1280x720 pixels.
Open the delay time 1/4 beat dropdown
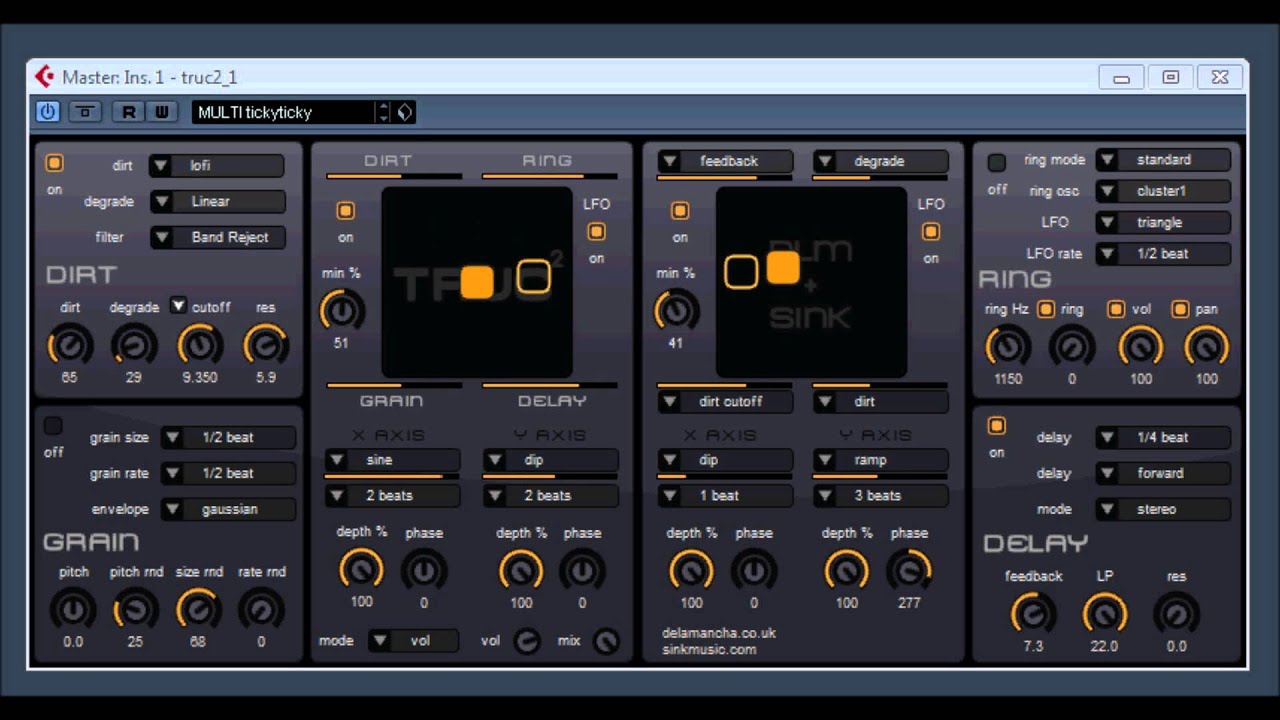point(1163,438)
